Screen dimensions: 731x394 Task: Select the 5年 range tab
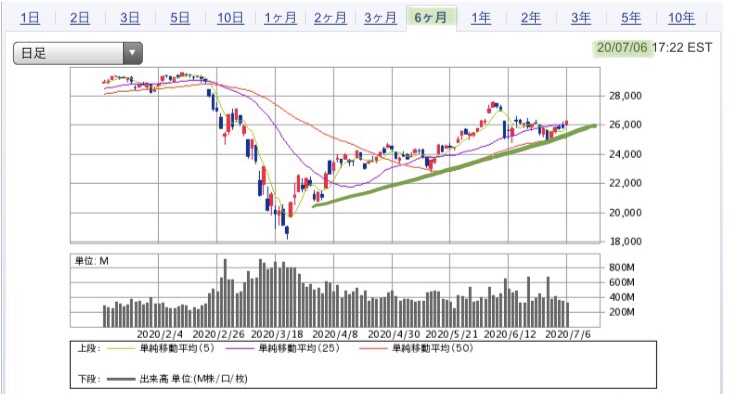click(631, 18)
